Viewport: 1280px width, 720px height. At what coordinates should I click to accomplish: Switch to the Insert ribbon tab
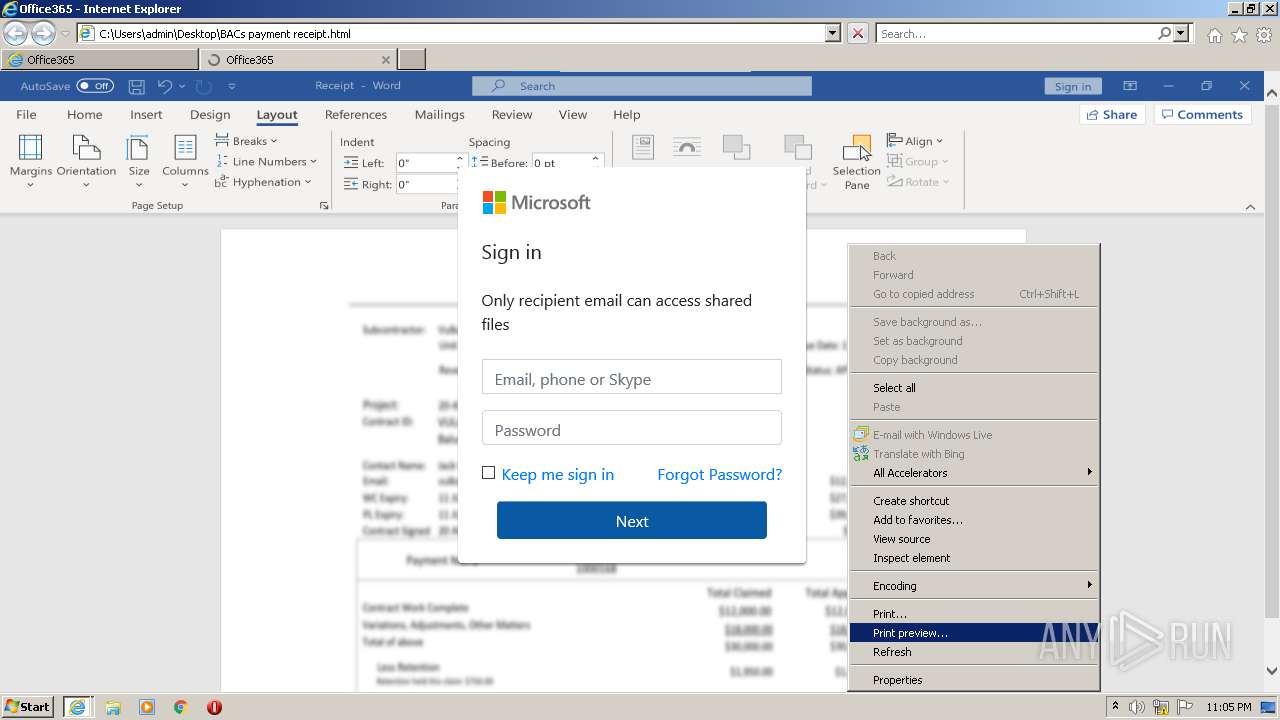click(x=146, y=115)
